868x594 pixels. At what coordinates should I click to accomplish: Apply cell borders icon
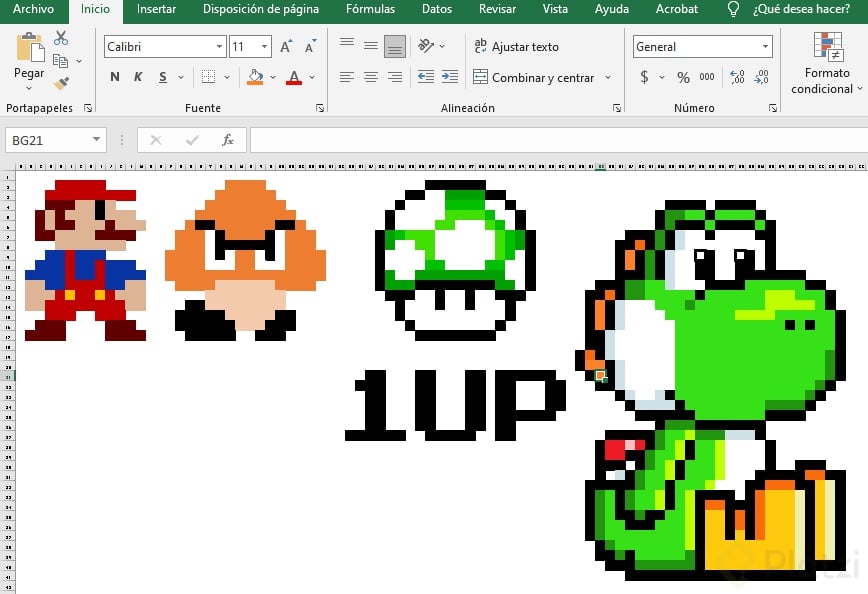tap(208, 77)
